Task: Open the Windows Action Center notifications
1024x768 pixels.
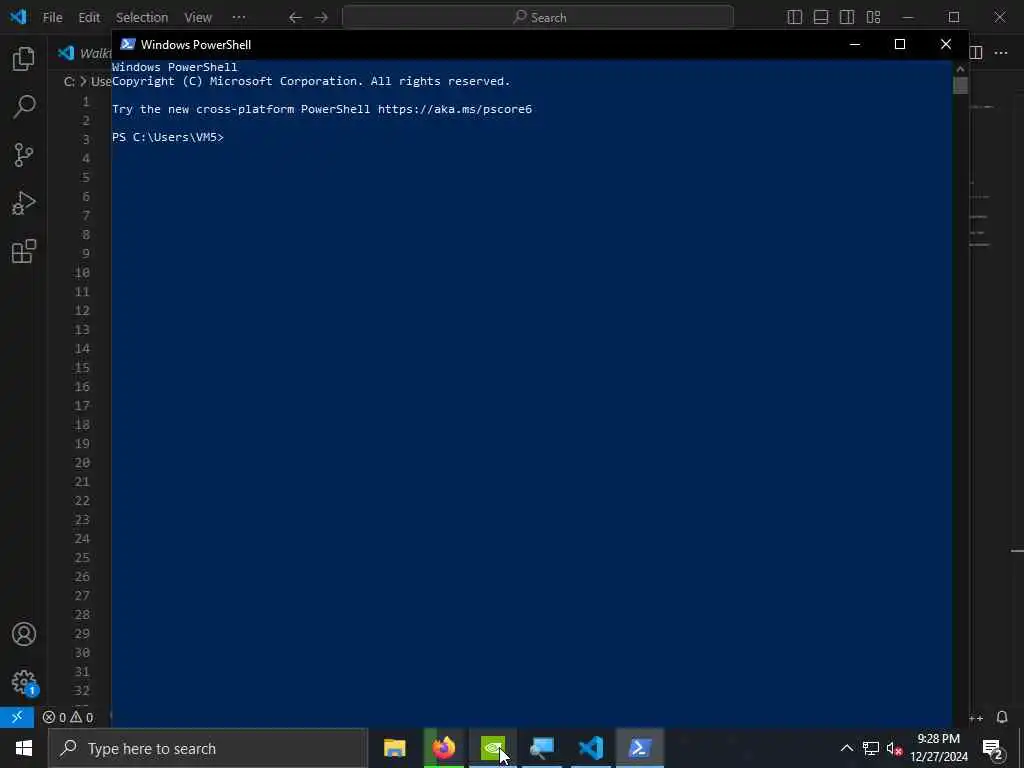Action: click(993, 748)
